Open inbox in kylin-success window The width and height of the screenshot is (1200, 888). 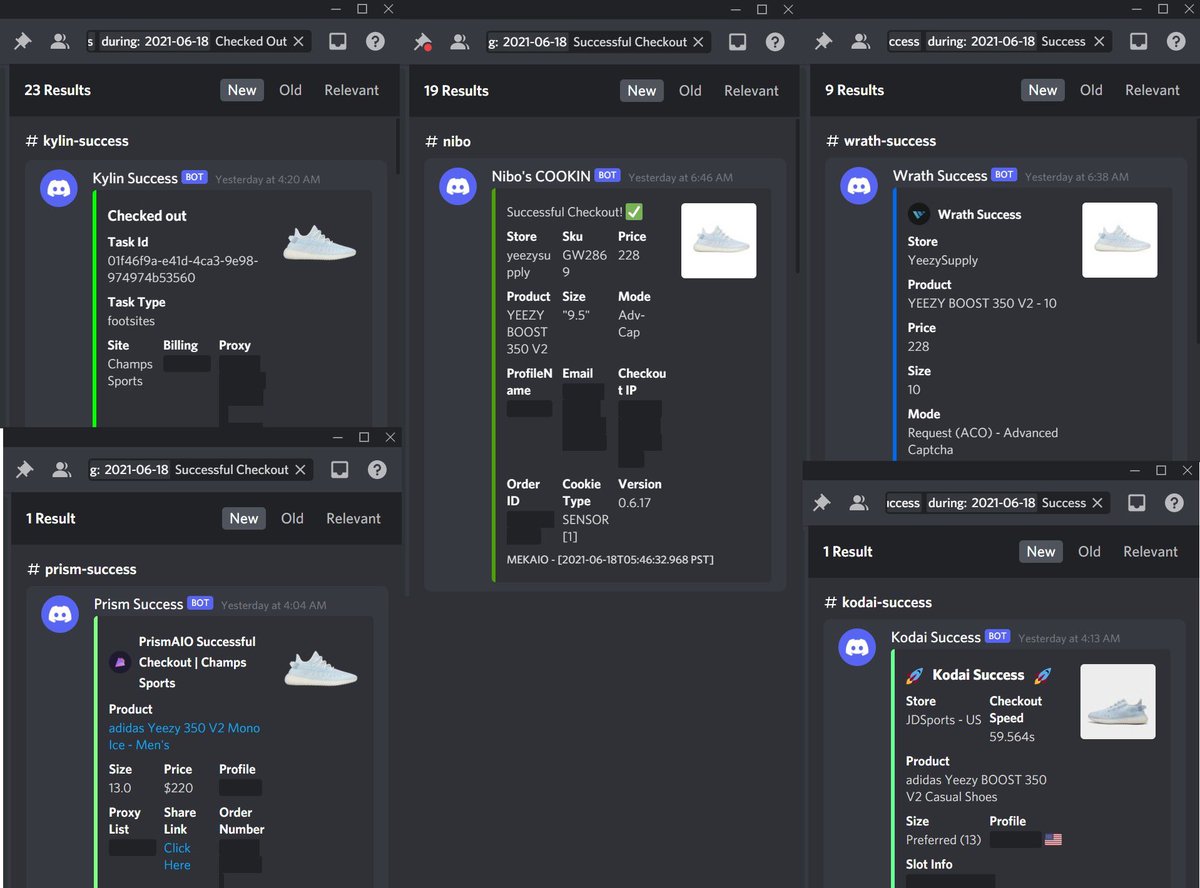[338, 42]
